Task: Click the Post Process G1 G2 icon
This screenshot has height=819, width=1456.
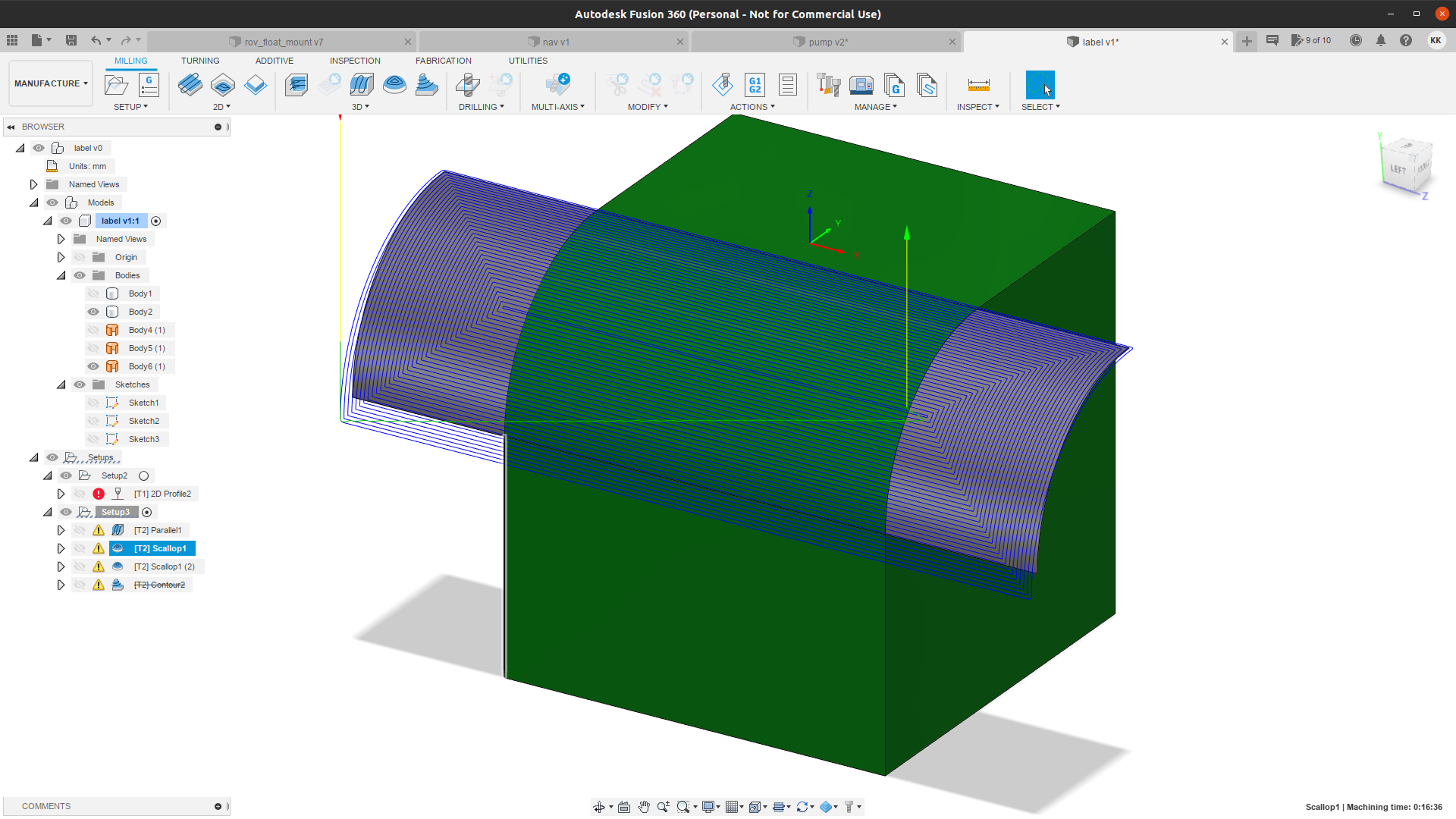Action: click(755, 85)
